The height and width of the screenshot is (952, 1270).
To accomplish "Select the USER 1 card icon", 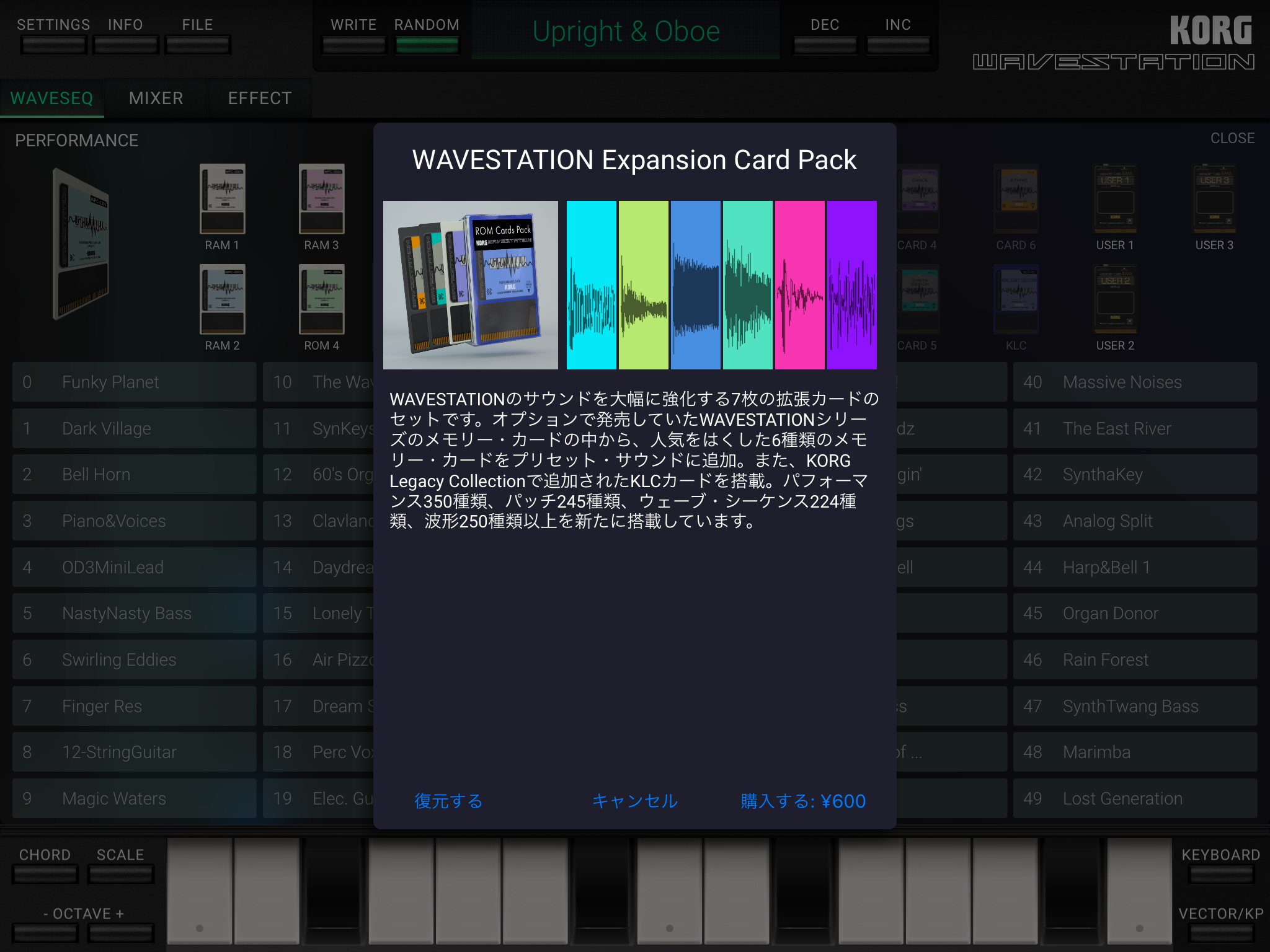I will [1115, 198].
